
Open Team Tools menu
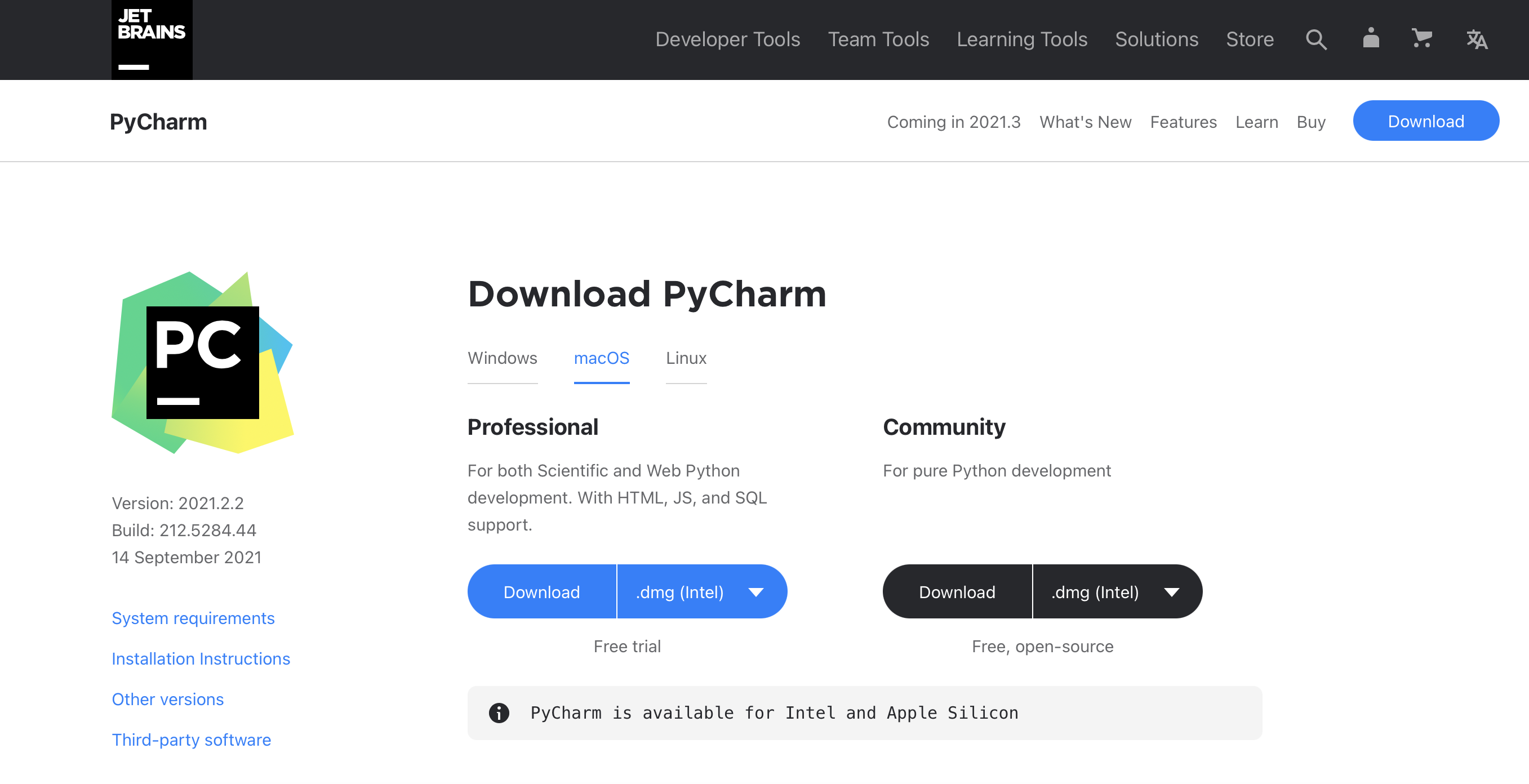pyautogui.click(x=878, y=39)
